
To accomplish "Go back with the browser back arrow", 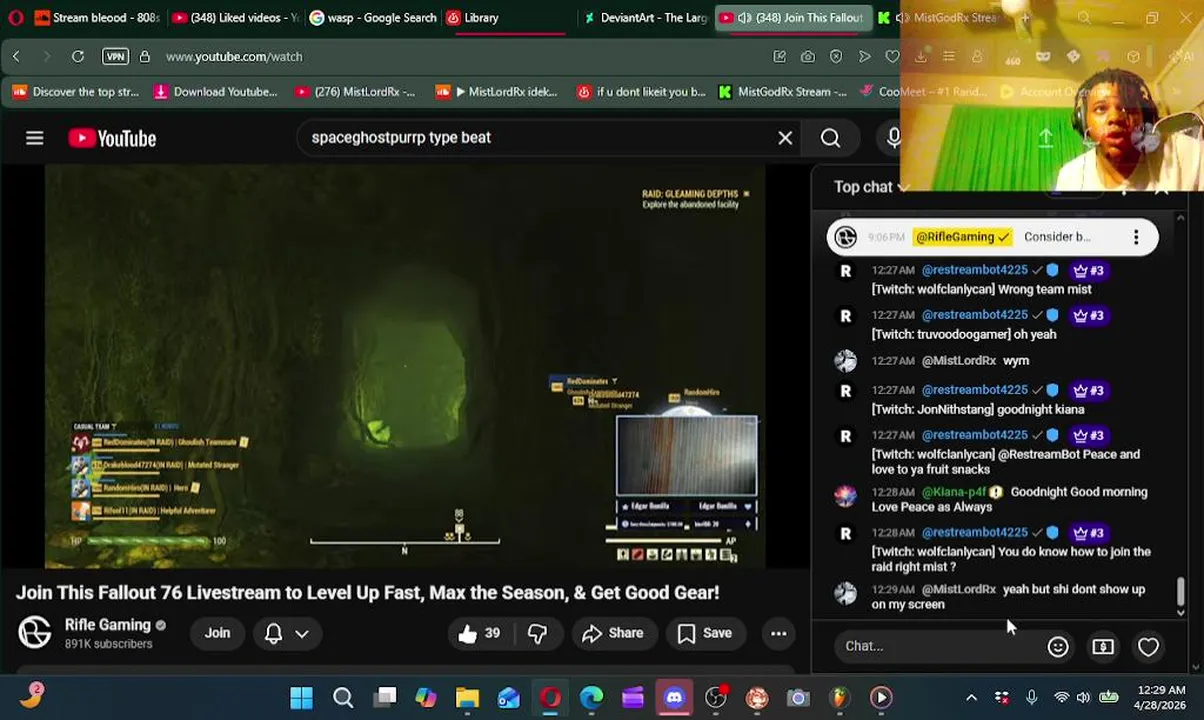I will point(16,57).
